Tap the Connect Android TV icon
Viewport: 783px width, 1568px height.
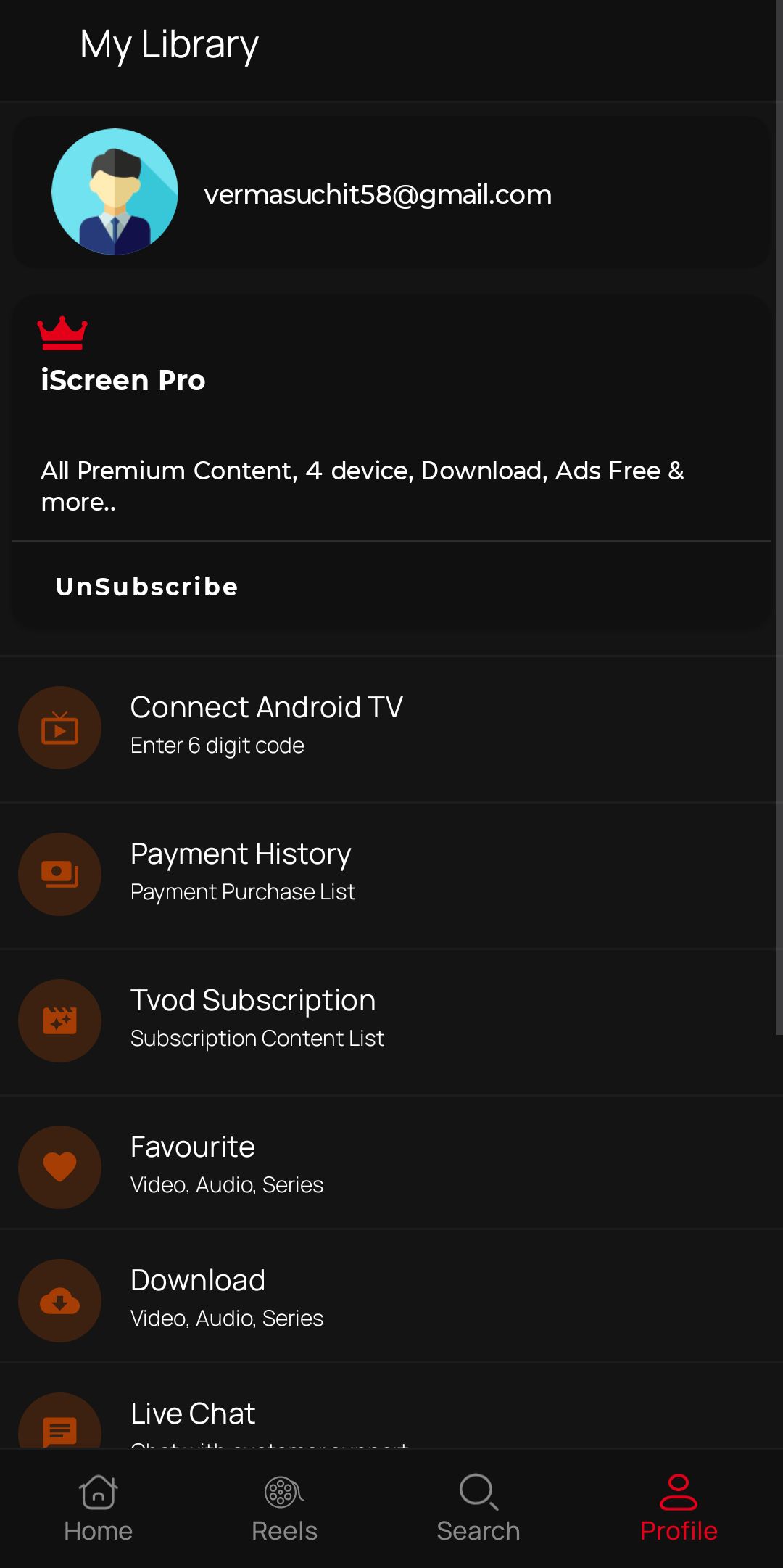click(x=59, y=728)
